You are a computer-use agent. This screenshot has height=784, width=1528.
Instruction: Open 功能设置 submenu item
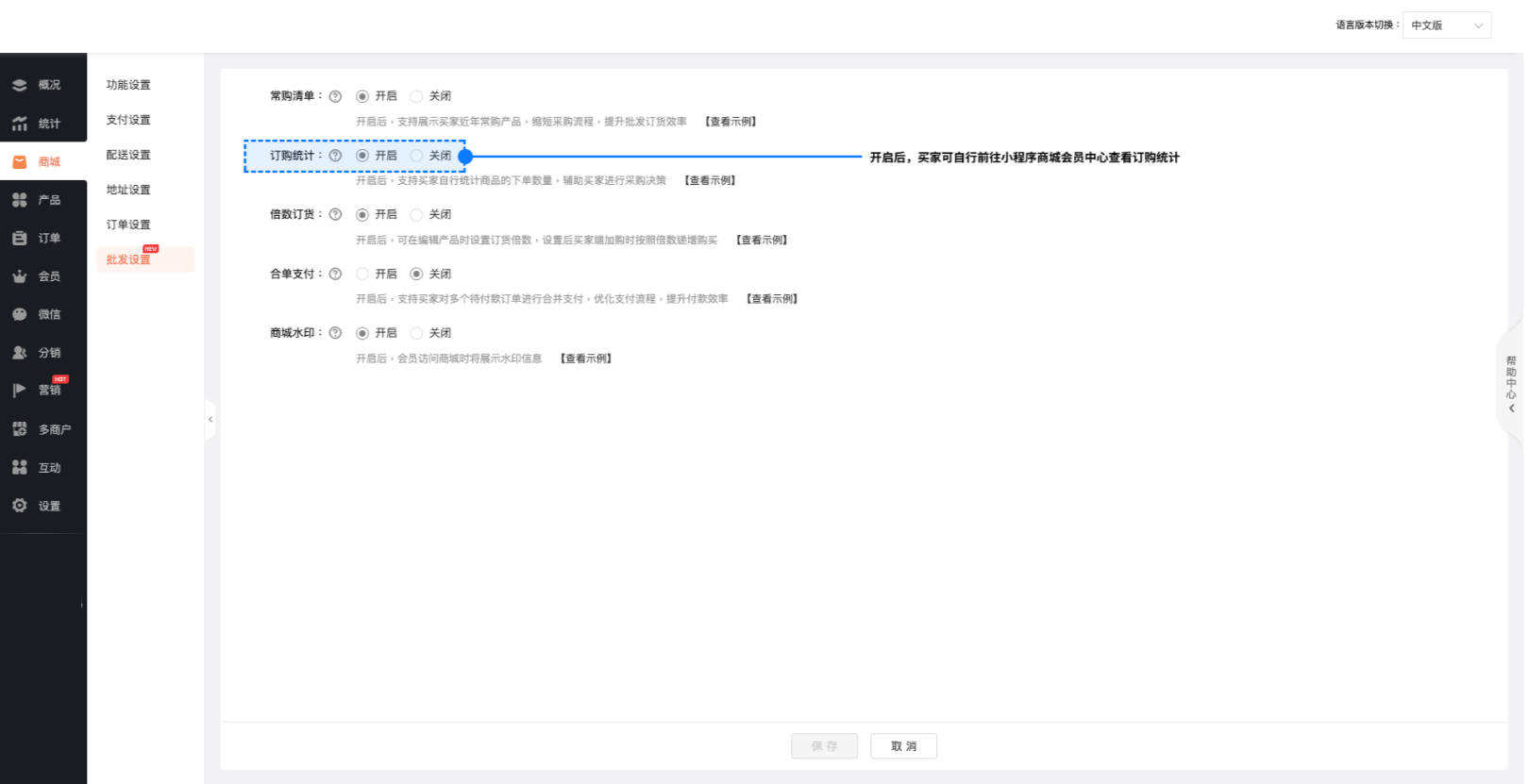tap(128, 85)
